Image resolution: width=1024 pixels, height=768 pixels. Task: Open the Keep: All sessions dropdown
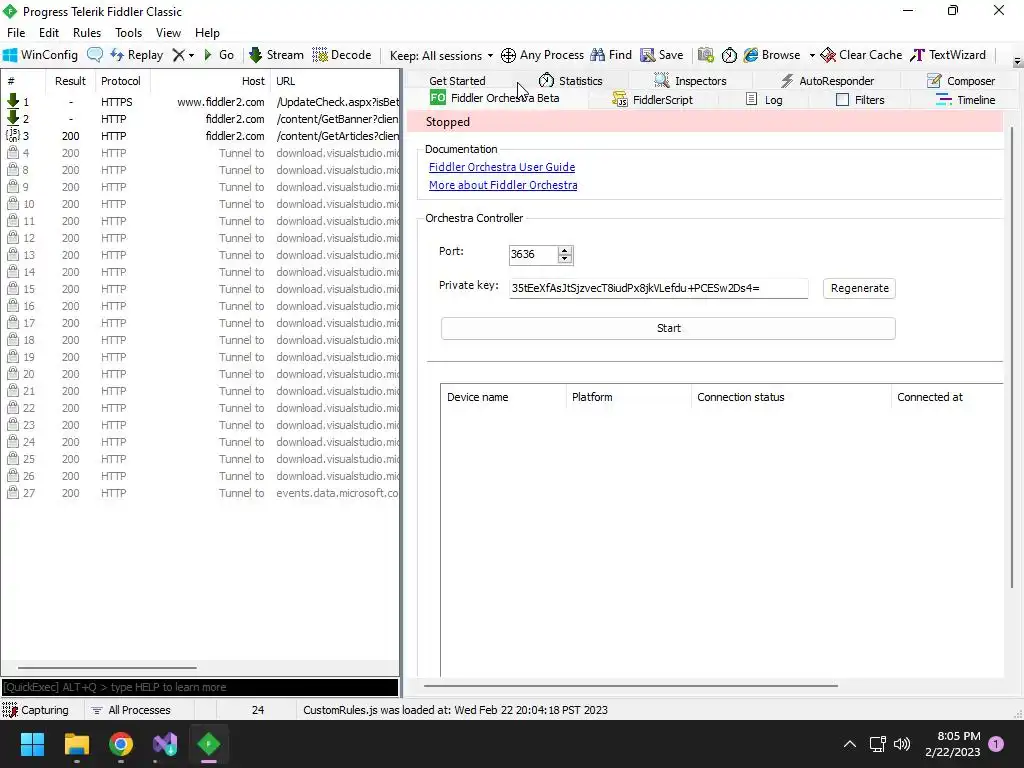click(x=441, y=56)
